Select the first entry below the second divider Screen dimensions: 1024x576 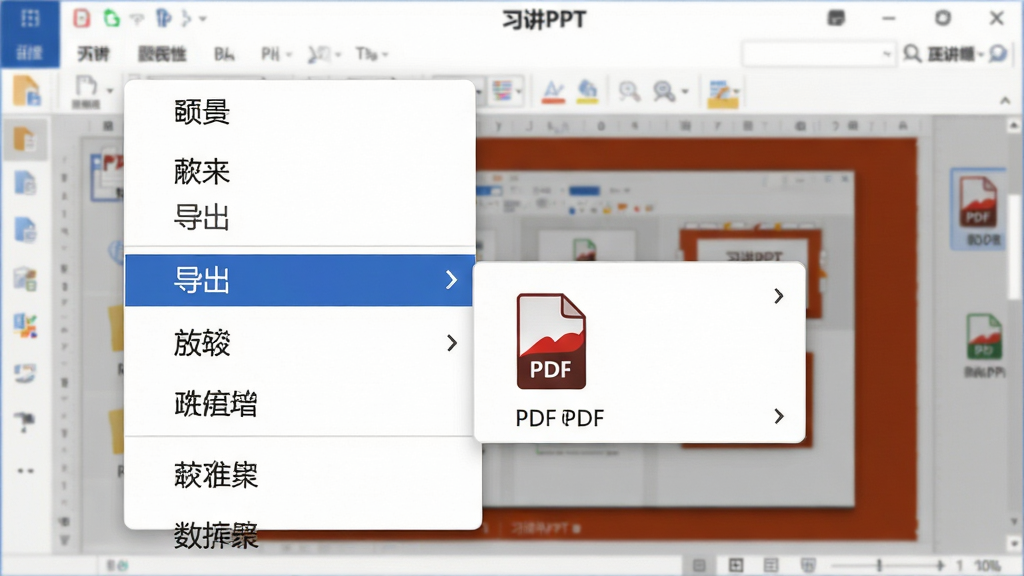pyautogui.click(x=216, y=475)
